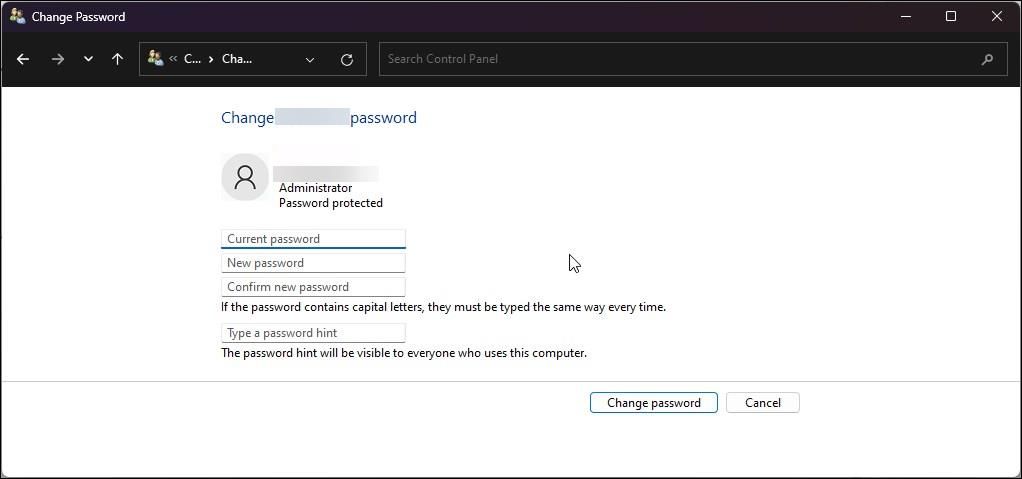This screenshot has height=479, width=1022.
Task: Click the search magnifier icon
Action: tap(987, 59)
